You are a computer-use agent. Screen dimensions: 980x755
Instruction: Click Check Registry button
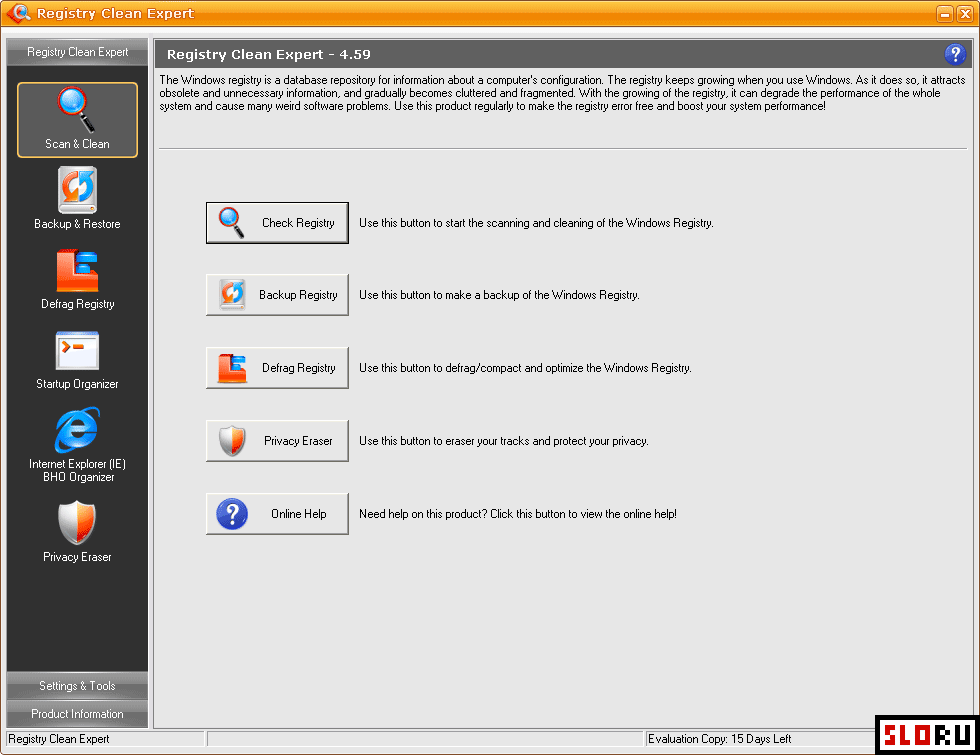(278, 222)
